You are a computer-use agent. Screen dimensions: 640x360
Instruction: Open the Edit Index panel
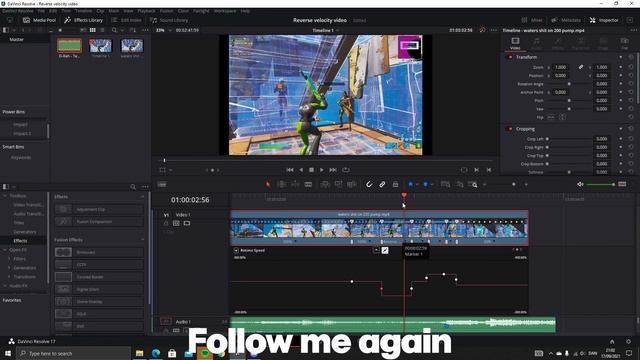(126, 20)
